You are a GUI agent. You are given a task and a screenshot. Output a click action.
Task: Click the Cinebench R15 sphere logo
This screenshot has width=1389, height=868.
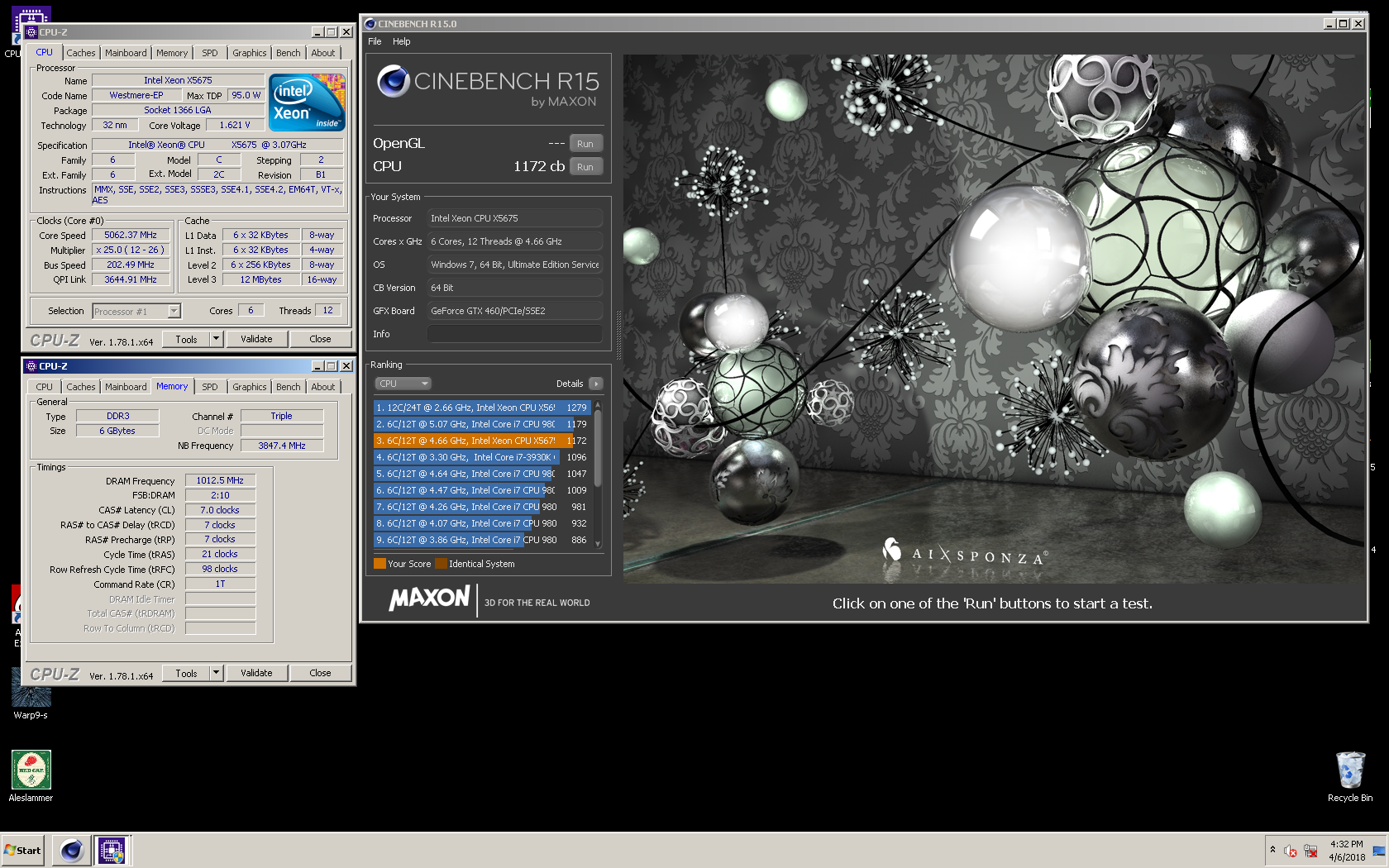click(394, 81)
